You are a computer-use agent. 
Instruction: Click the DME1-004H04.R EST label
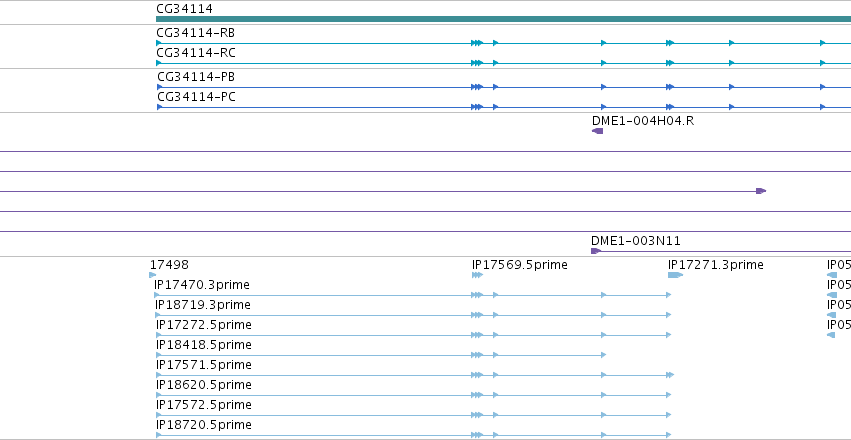tap(643, 120)
